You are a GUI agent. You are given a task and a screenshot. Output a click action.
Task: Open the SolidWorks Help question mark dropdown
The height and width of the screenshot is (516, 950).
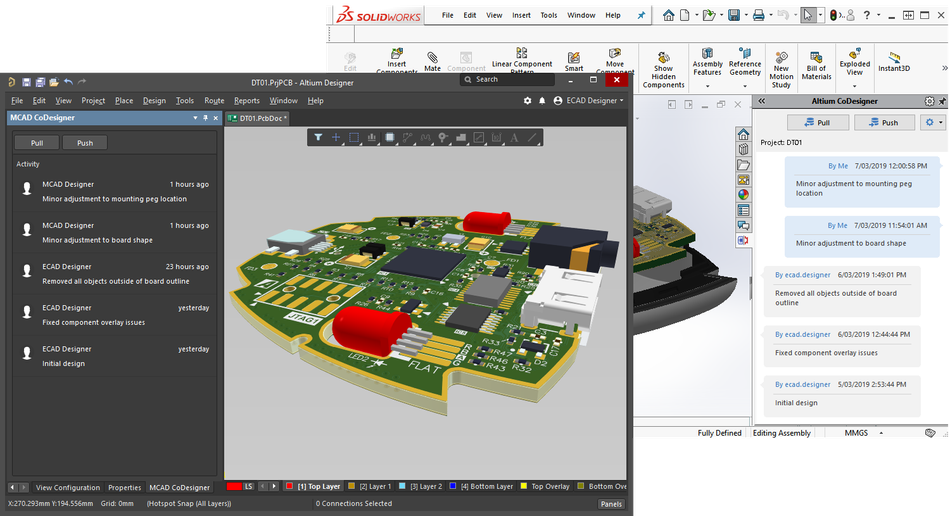[878, 15]
